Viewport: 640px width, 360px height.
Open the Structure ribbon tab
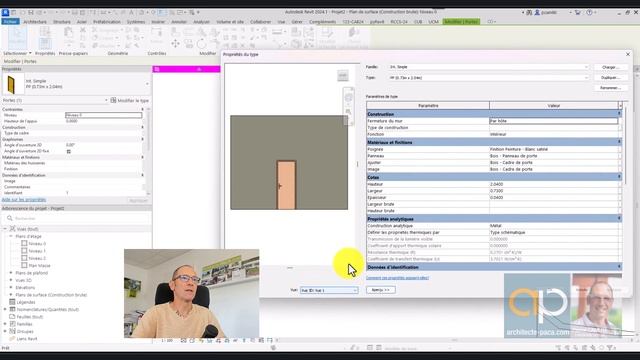(x=62, y=22)
